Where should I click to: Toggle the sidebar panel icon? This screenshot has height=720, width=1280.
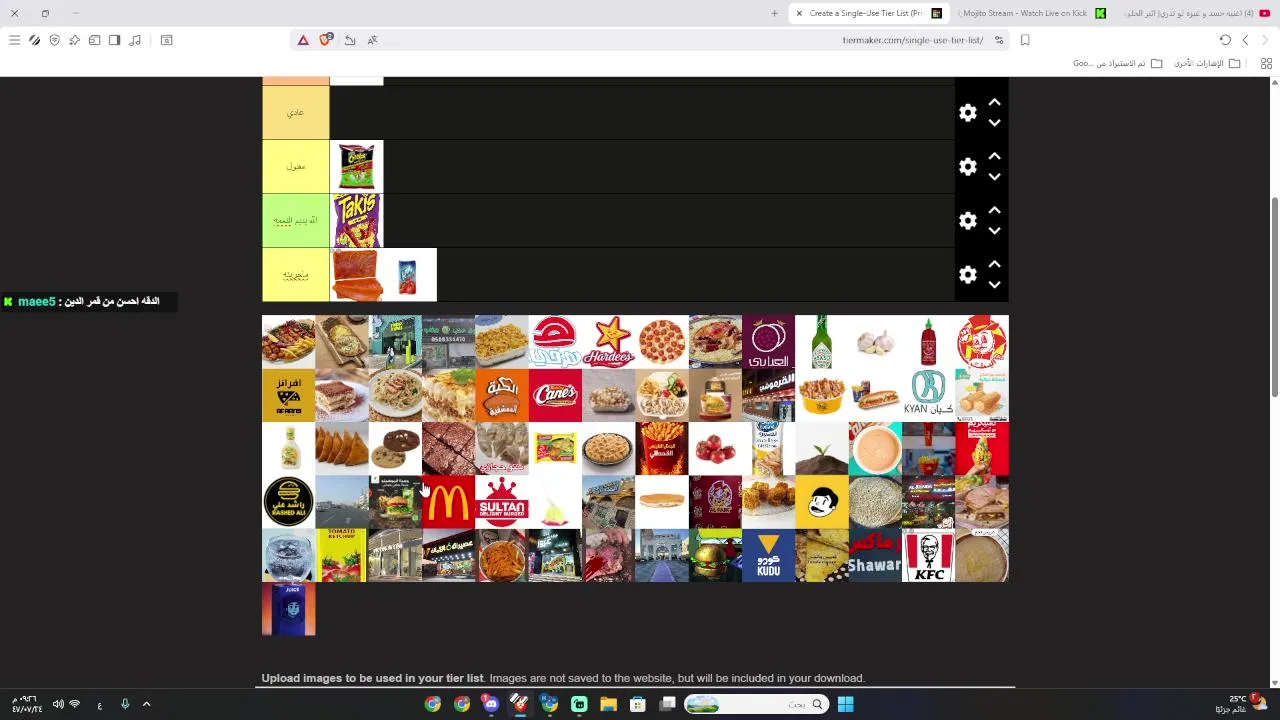[x=114, y=40]
